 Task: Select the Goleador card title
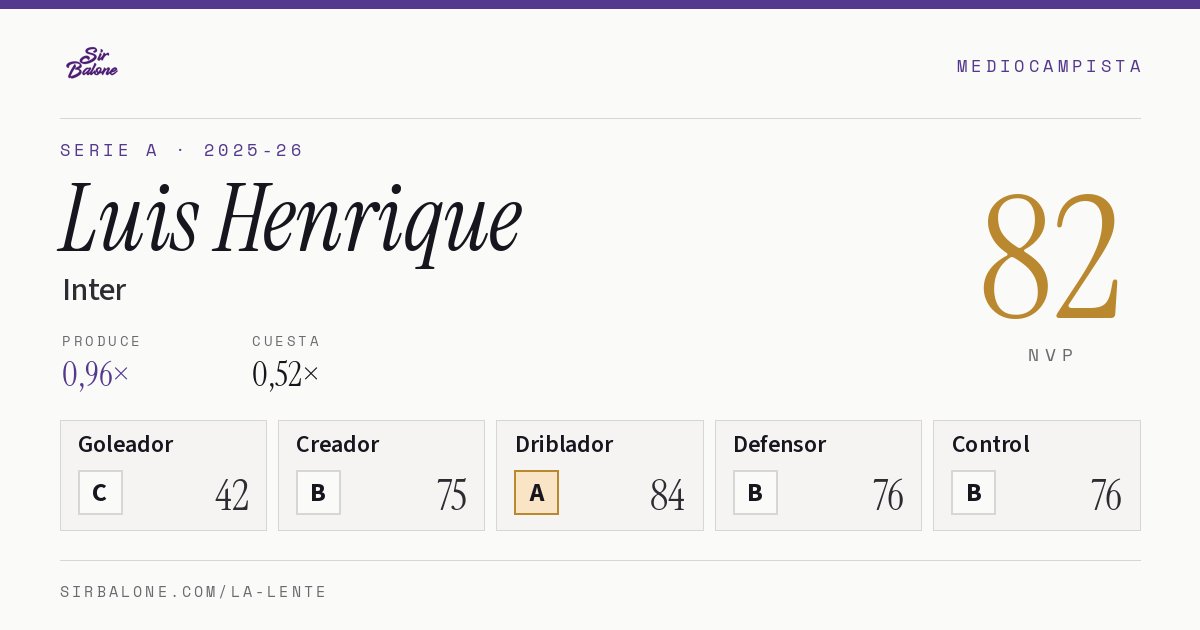coord(126,444)
